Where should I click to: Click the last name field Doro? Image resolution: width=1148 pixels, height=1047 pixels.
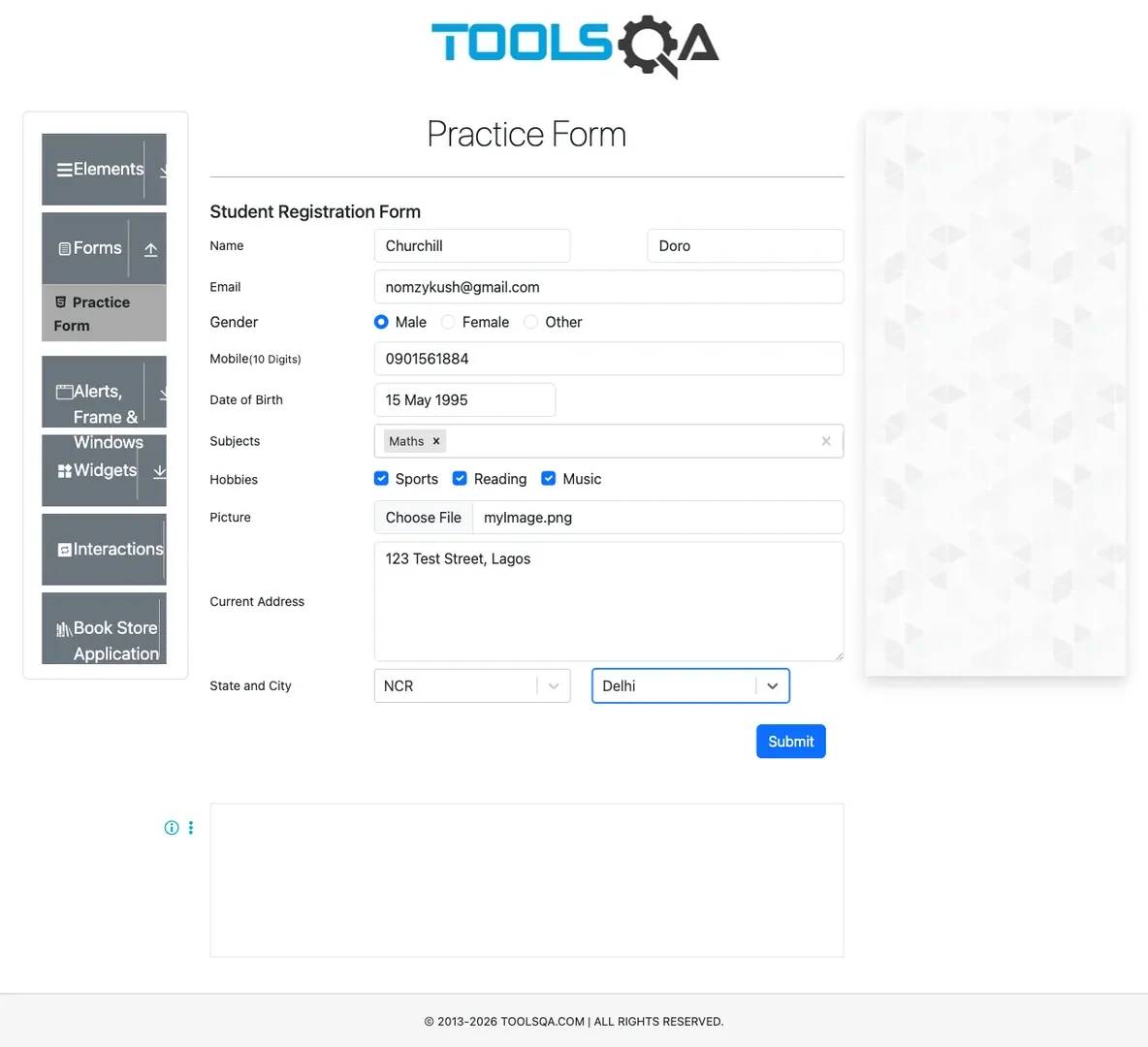pos(746,246)
